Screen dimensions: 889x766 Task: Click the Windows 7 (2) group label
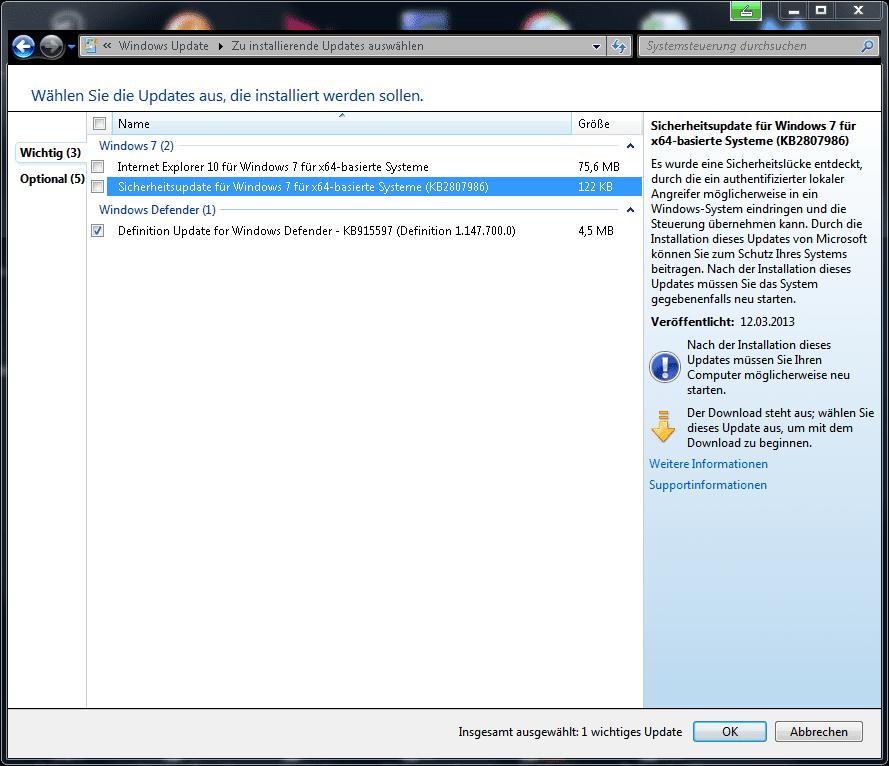(136, 146)
